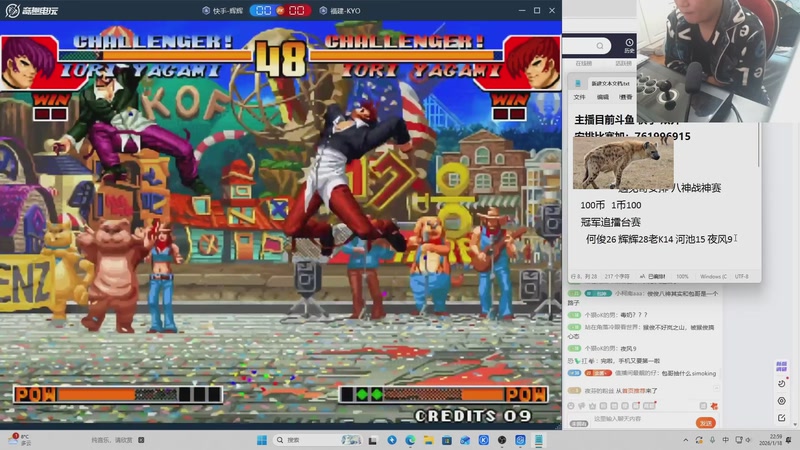
Task: Click the 00 00 score display in title bar
Action: [280, 10]
